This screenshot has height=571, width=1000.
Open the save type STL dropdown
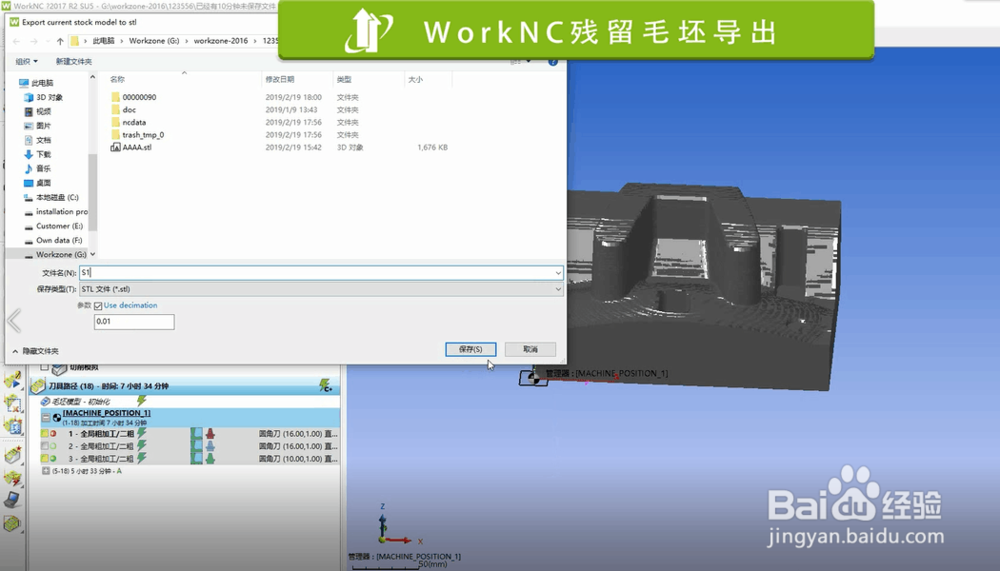(321, 289)
